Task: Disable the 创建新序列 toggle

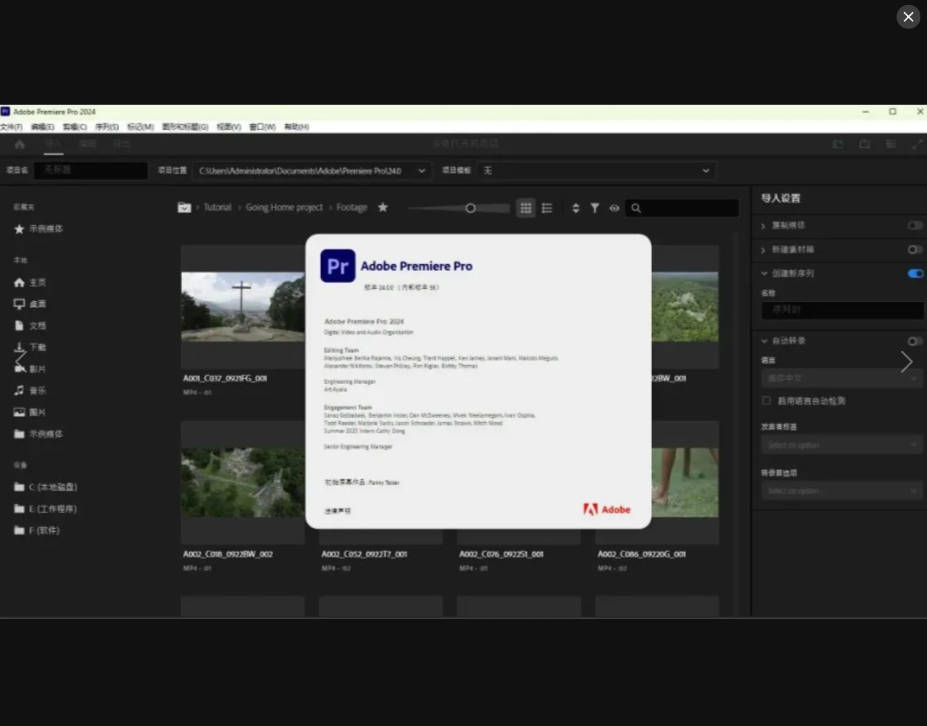Action: (x=915, y=273)
